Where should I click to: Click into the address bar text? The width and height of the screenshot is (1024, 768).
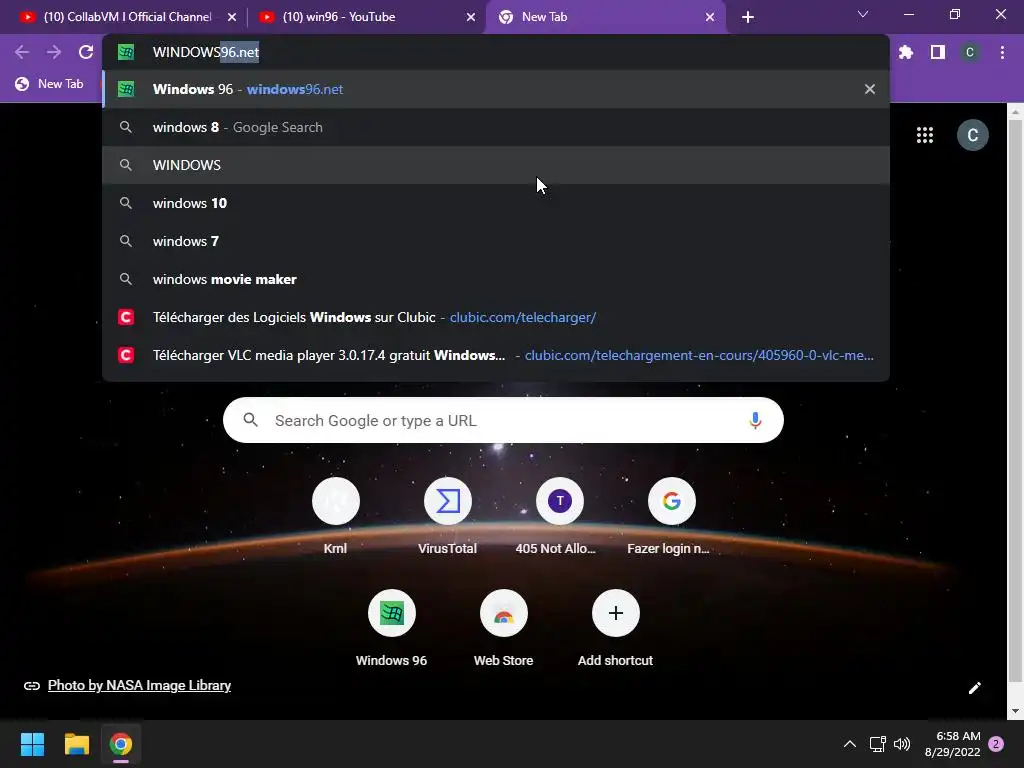click(206, 52)
